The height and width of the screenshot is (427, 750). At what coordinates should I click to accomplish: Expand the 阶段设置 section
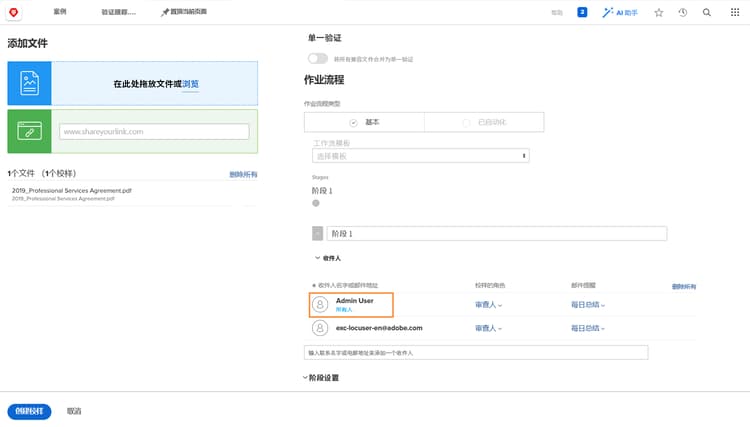[321, 378]
